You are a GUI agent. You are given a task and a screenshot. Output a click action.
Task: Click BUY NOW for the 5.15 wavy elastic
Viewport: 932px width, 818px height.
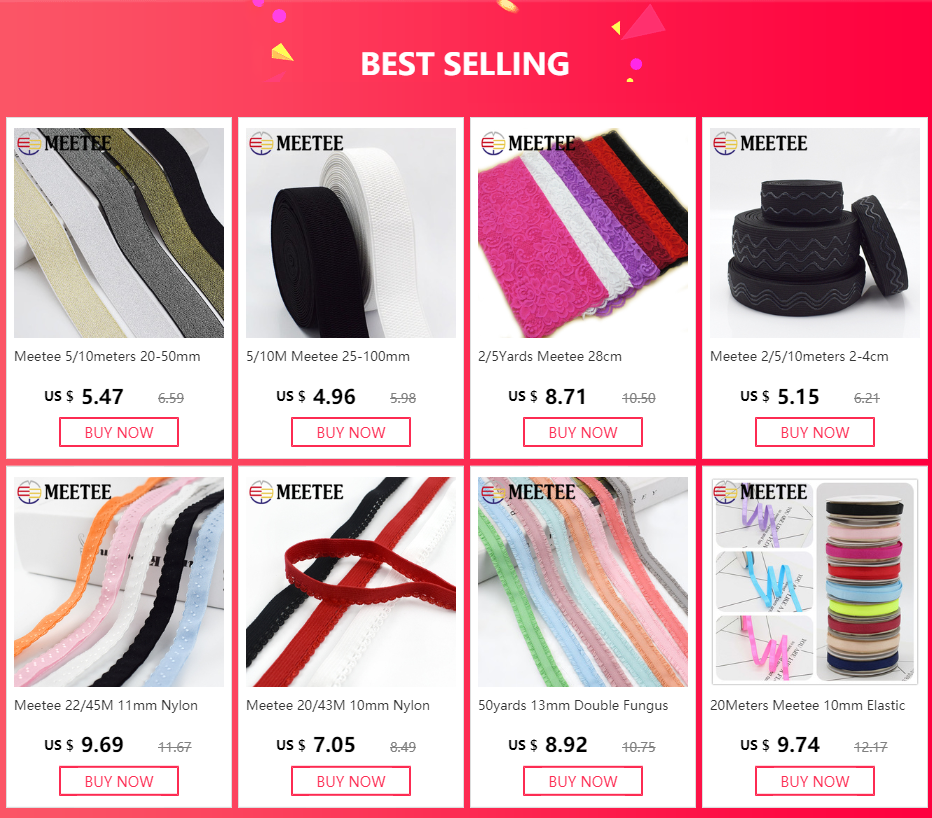(x=815, y=432)
